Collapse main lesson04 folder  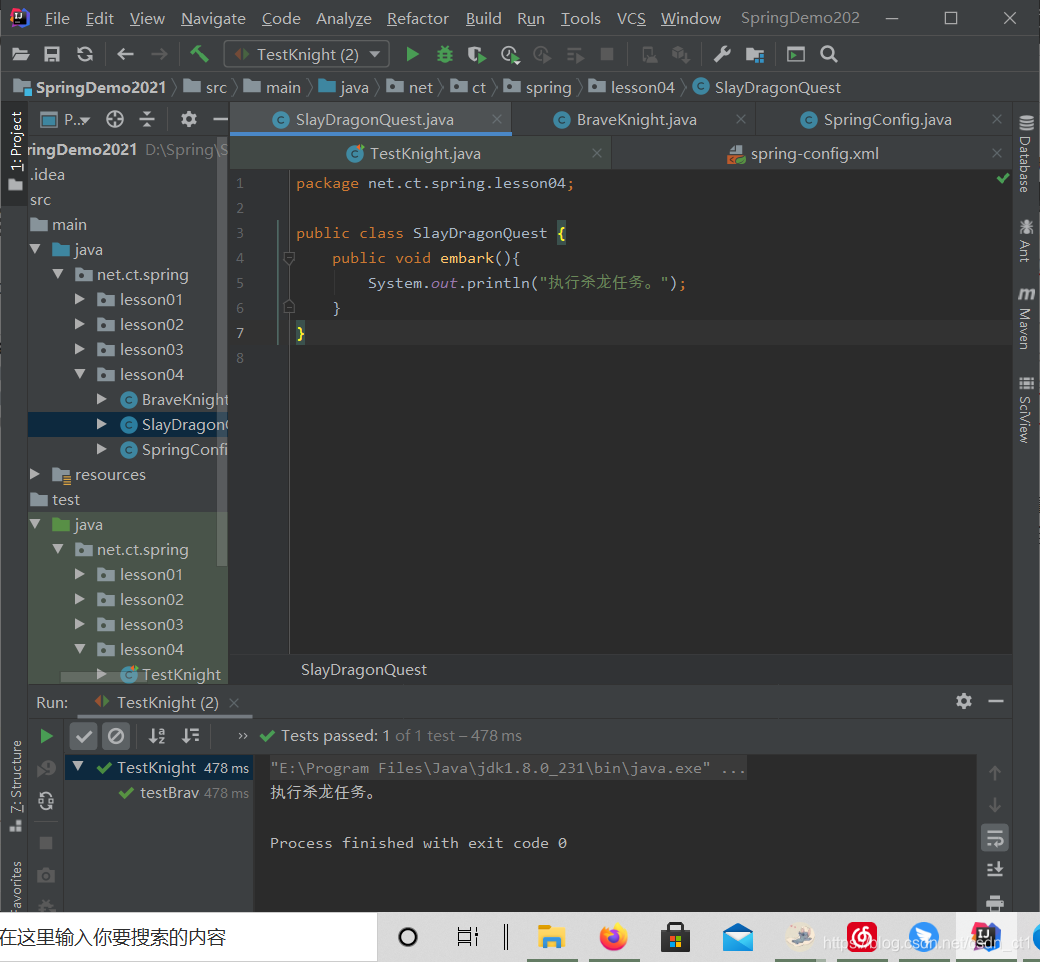pos(80,374)
